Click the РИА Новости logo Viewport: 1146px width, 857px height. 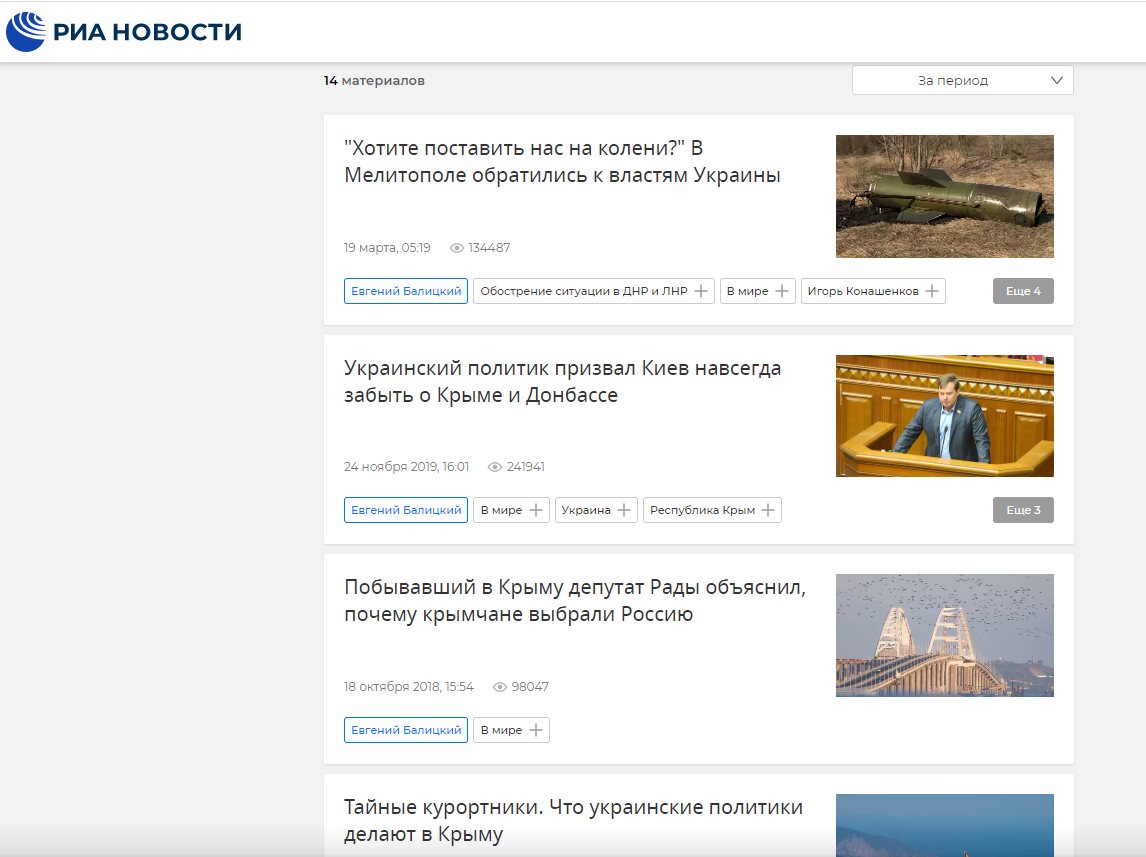(x=125, y=32)
